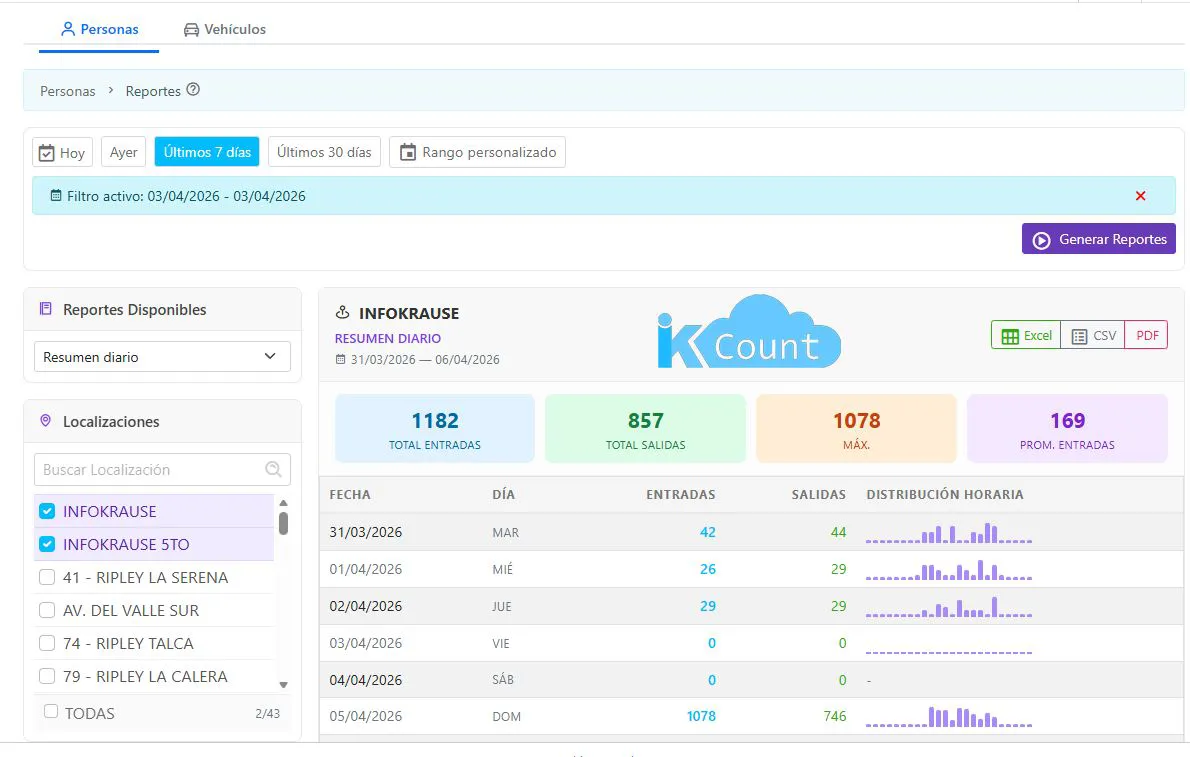
Task: Export report to Excel
Action: pos(1026,335)
